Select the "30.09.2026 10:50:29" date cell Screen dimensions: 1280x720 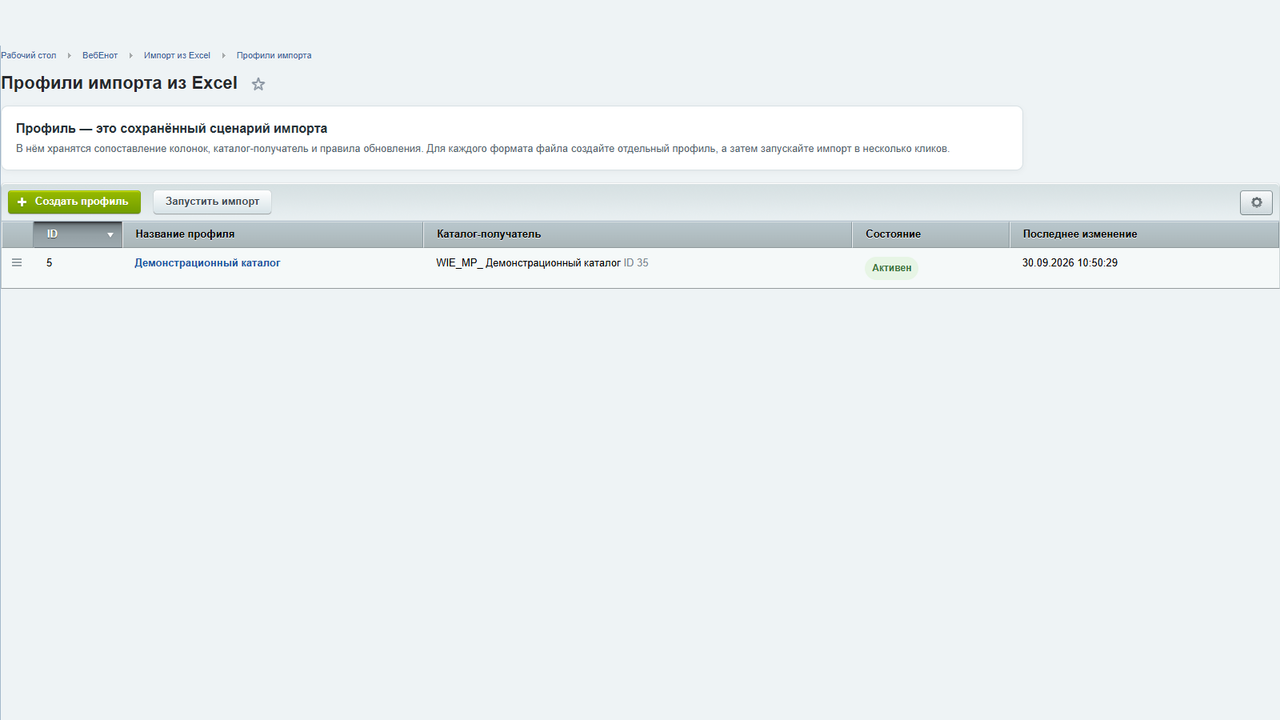coord(1070,263)
